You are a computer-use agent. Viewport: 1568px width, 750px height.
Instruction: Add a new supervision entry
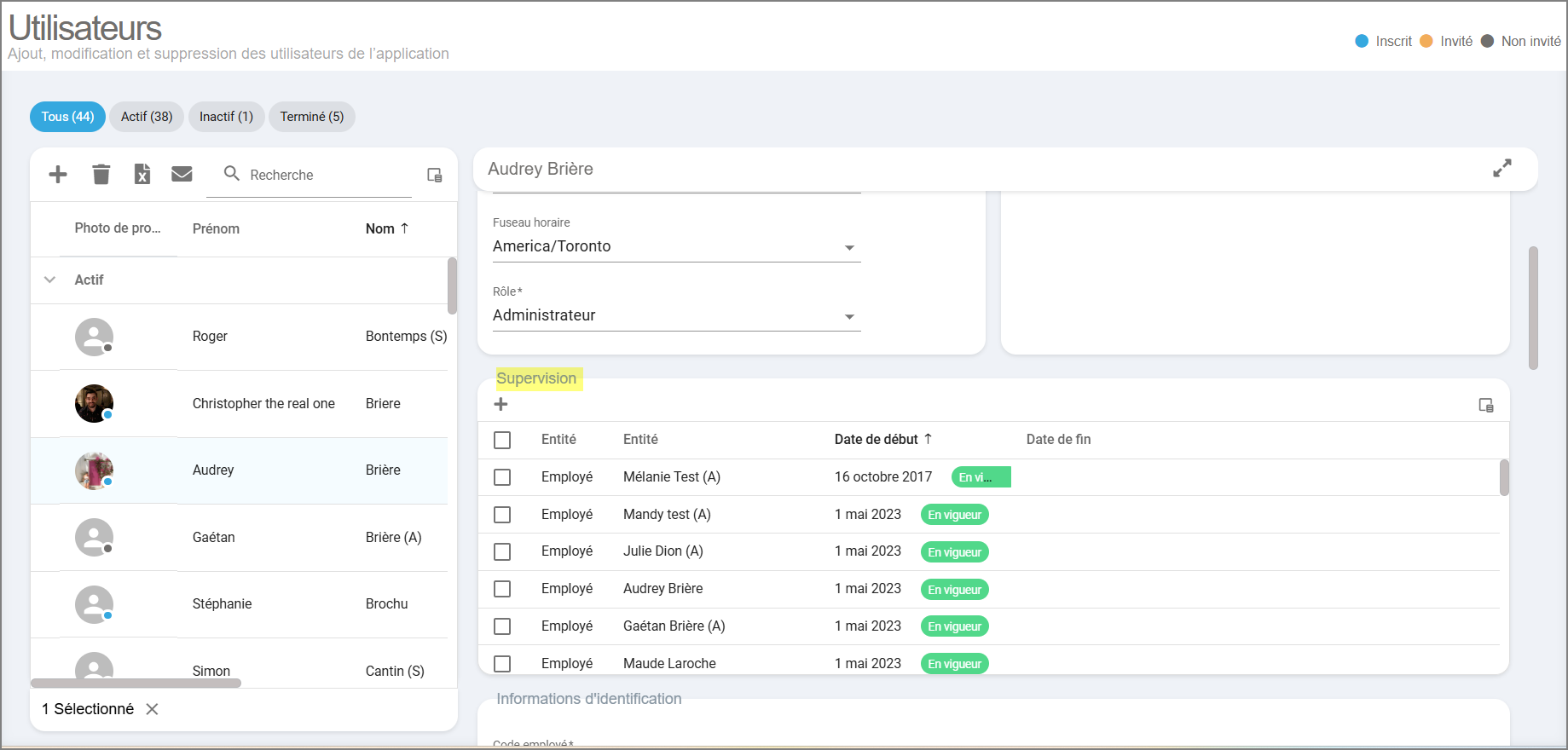501,404
